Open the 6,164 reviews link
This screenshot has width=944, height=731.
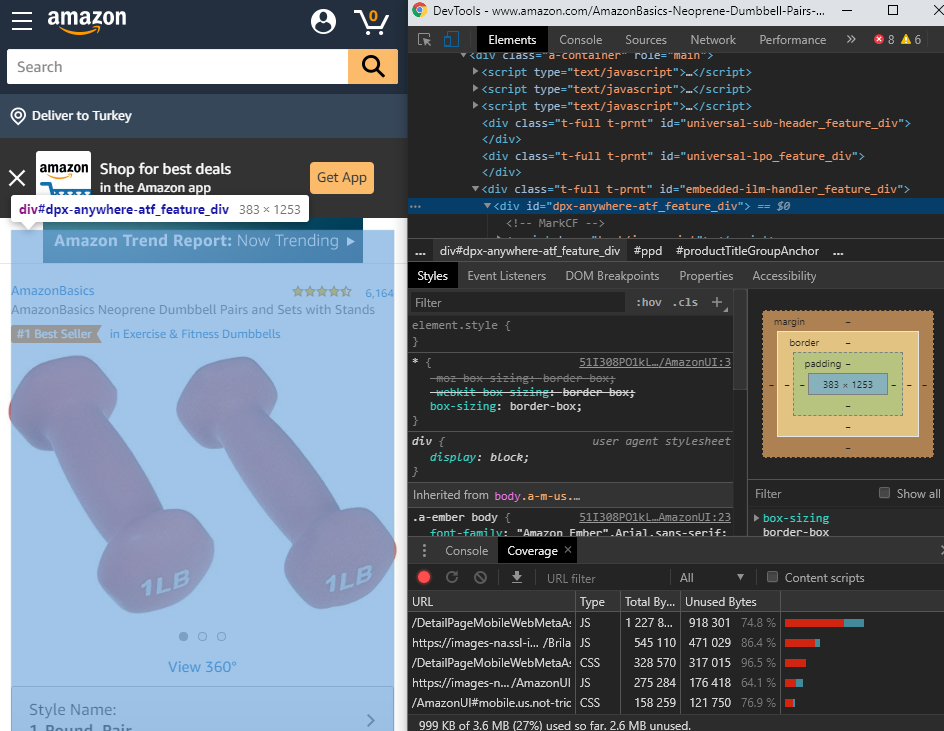(x=379, y=293)
